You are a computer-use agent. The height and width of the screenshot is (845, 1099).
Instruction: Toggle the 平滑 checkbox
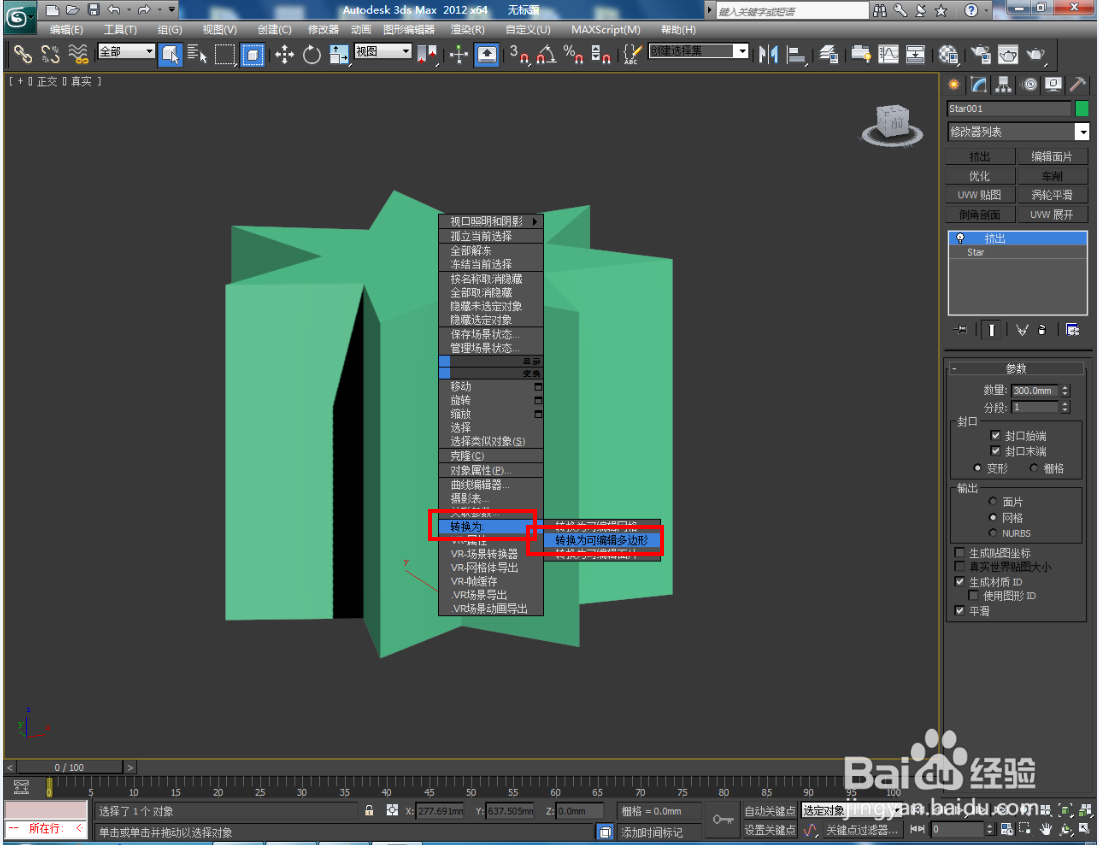pyautogui.click(x=960, y=611)
